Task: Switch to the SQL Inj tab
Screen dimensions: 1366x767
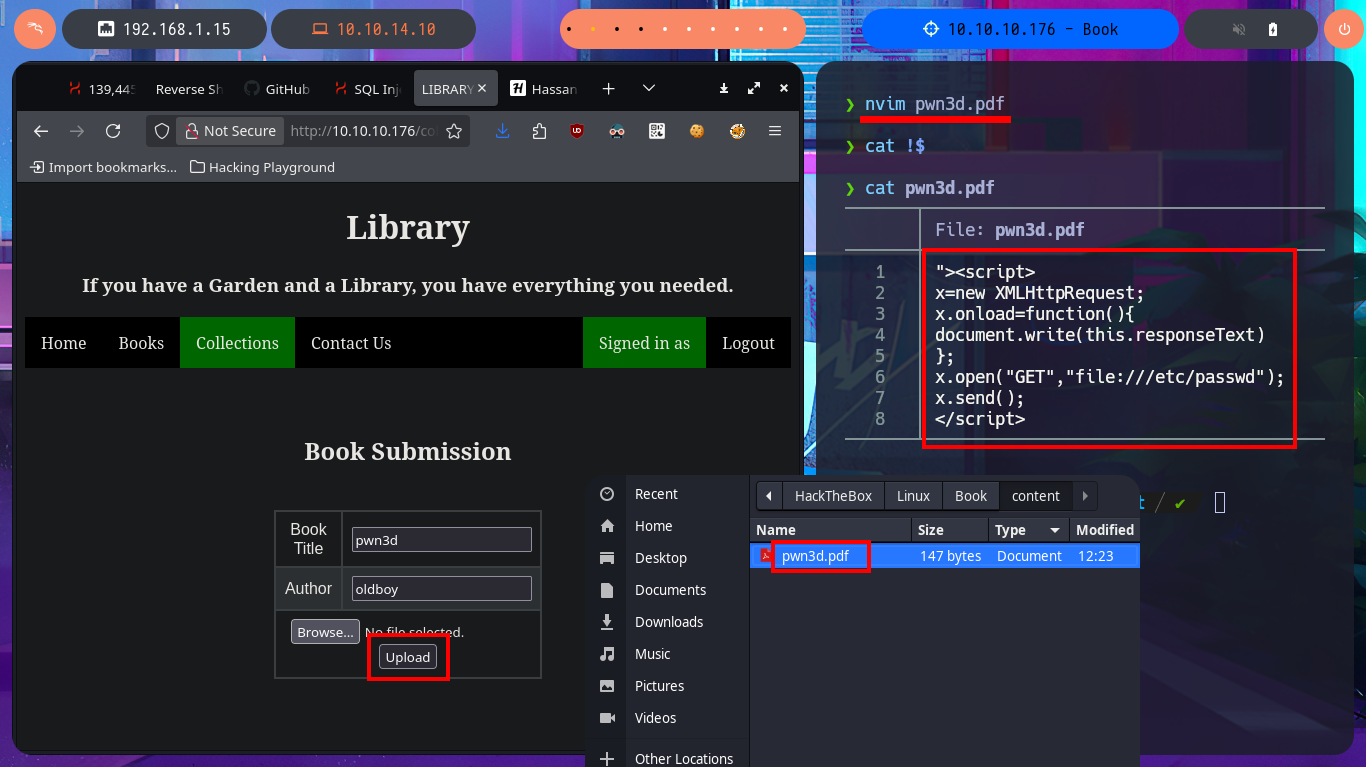Action: click(x=366, y=89)
